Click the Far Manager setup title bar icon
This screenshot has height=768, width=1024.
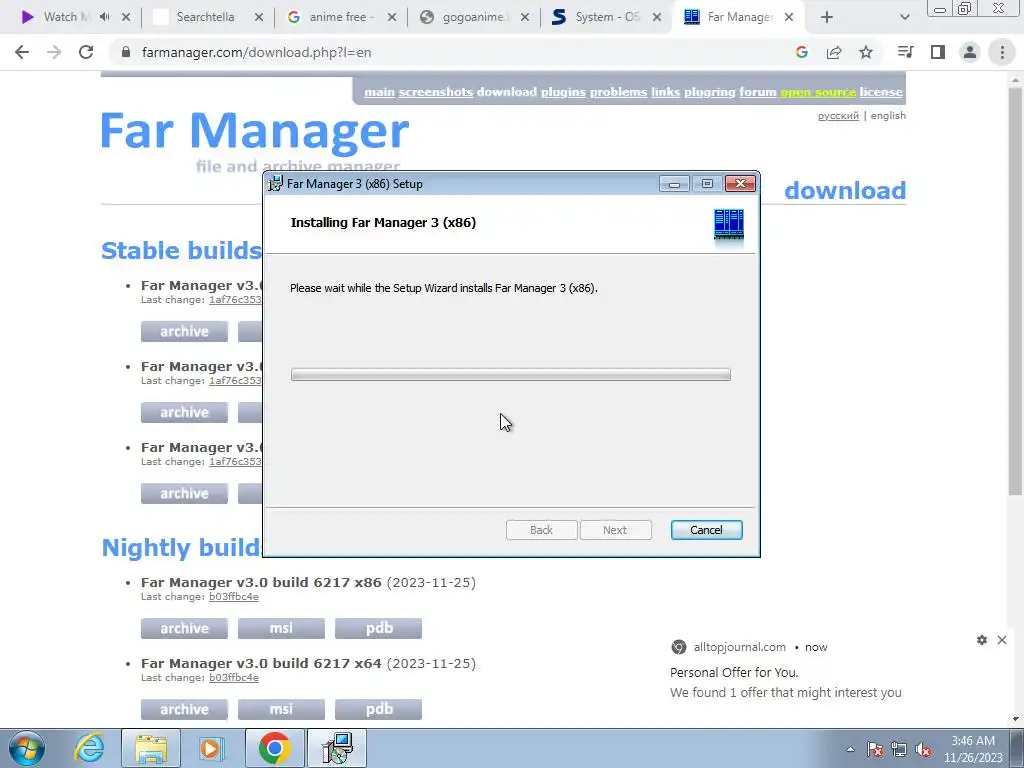click(276, 184)
